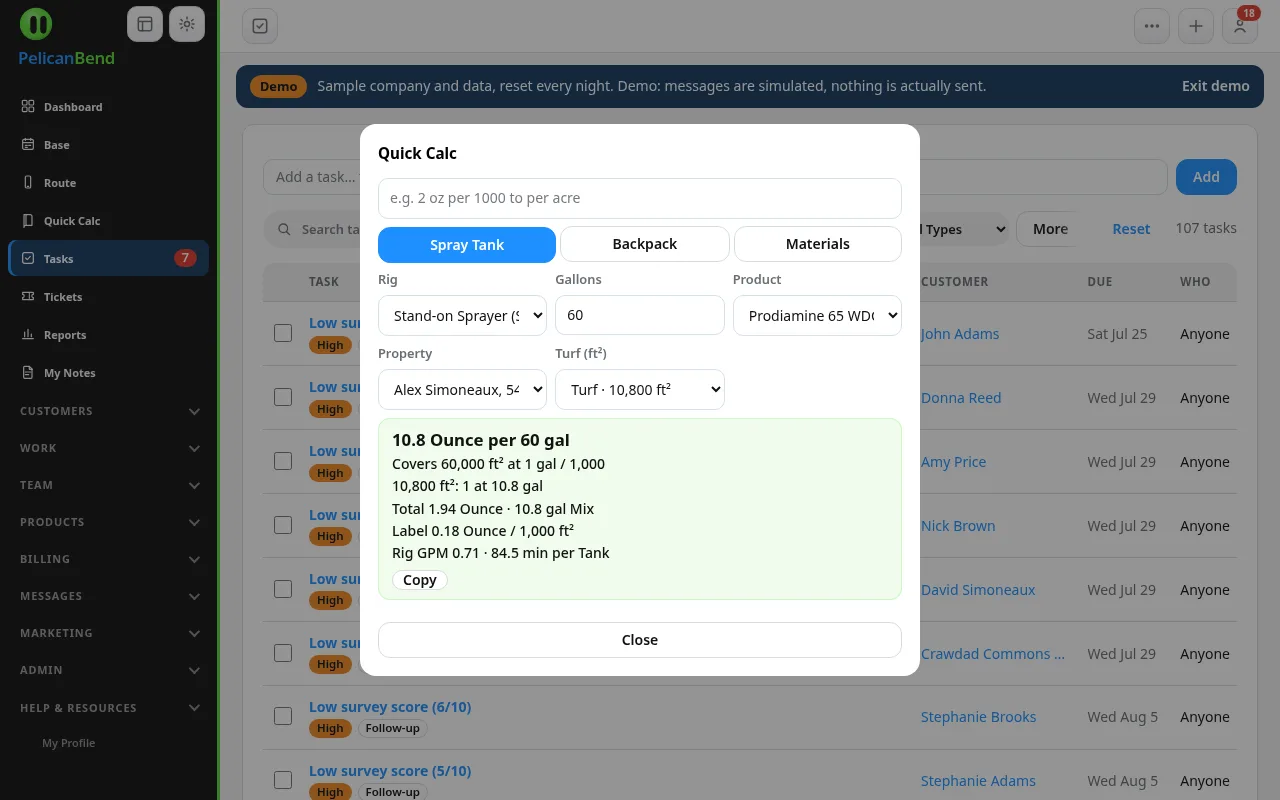Open the three-dot more options menu
Image resolution: width=1280 pixels, height=800 pixels.
click(x=1152, y=26)
